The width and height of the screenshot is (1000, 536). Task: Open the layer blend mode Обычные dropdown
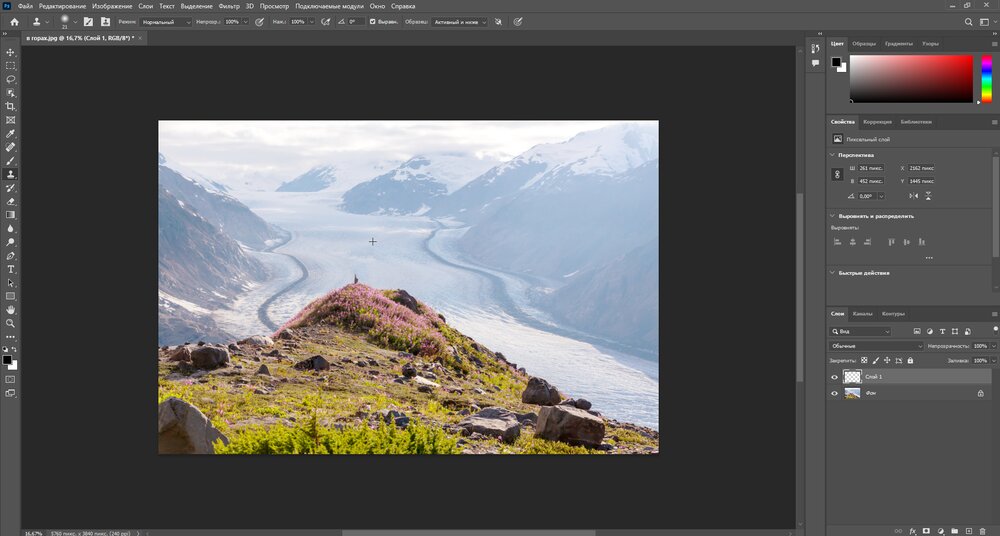click(x=877, y=346)
